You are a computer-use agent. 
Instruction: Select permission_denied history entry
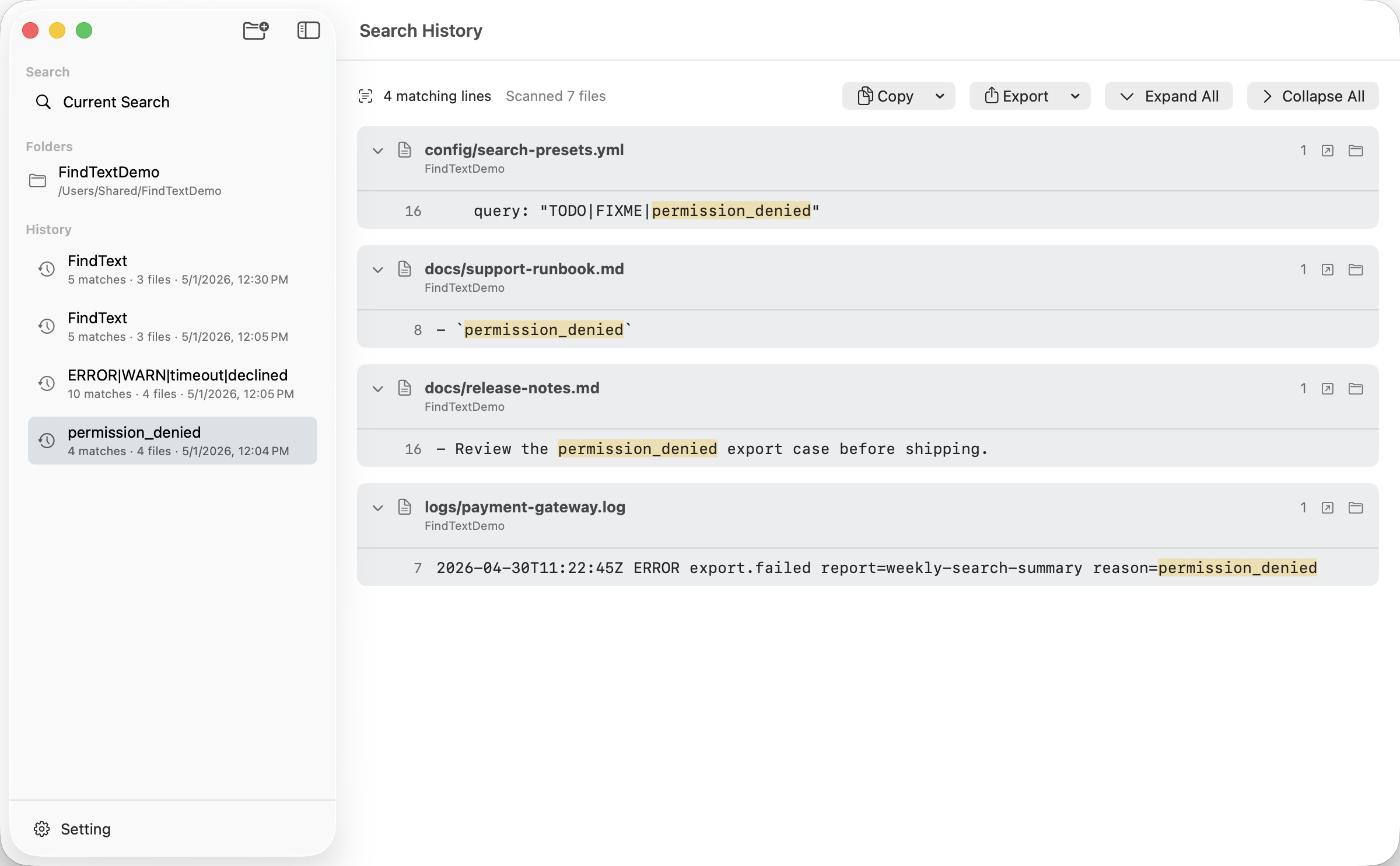click(x=173, y=441)
